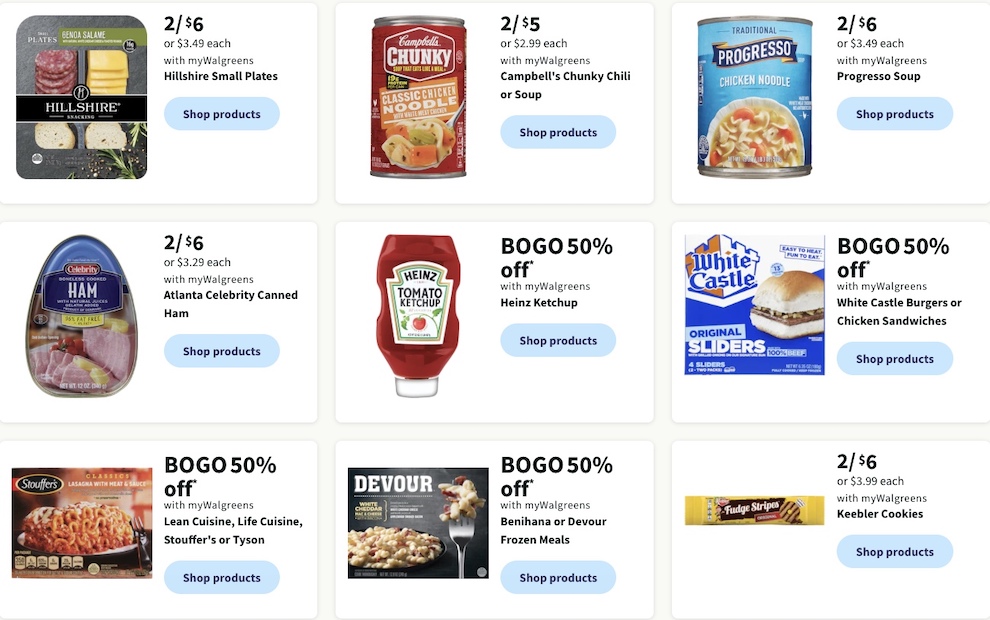The width and height of the screenshot is (990, 620).
Task: Open Shop products for Keebler Cookies
Action: (x=895, y=552)
